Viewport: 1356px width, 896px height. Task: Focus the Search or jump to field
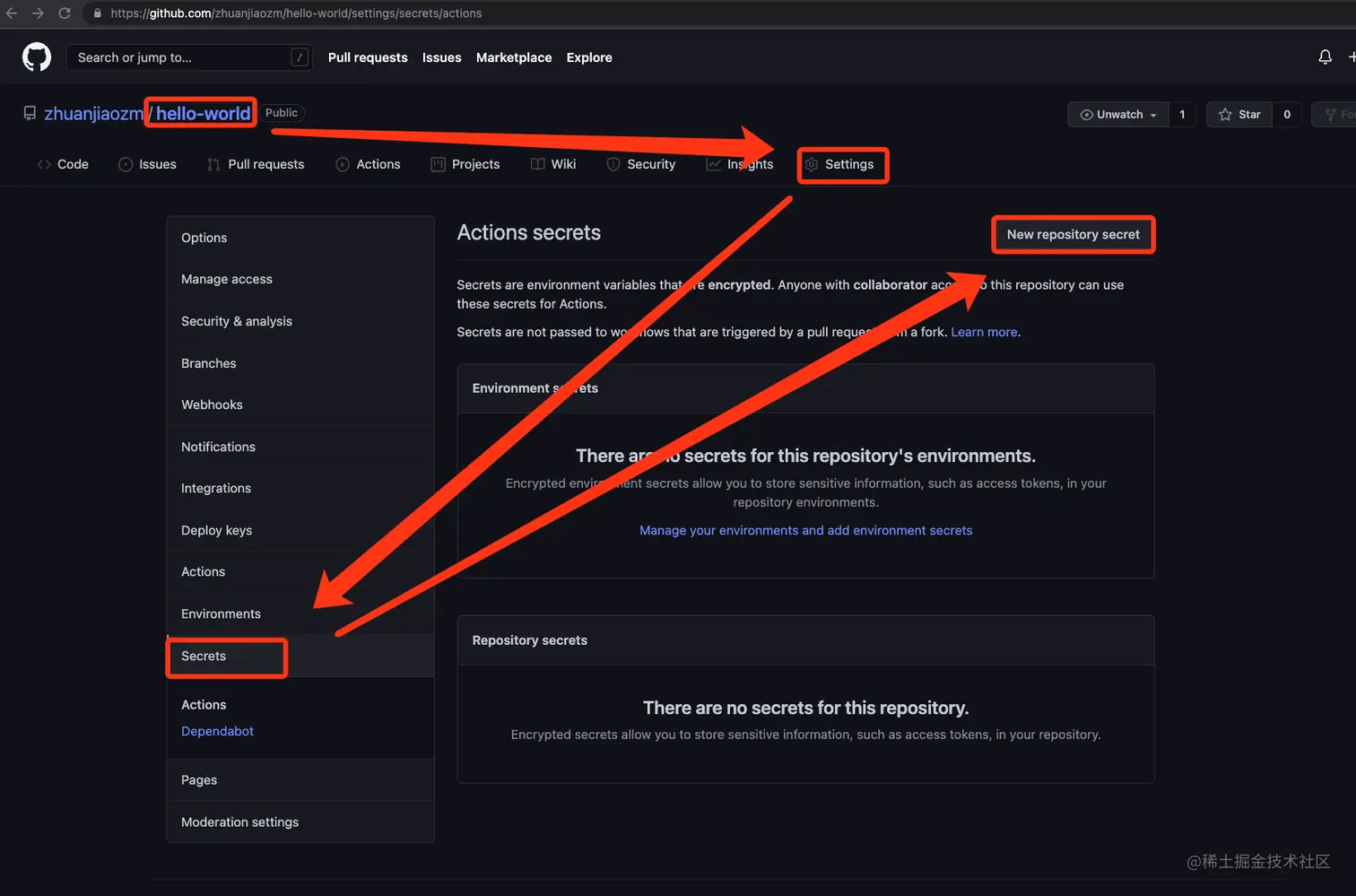tap(189, 57)
